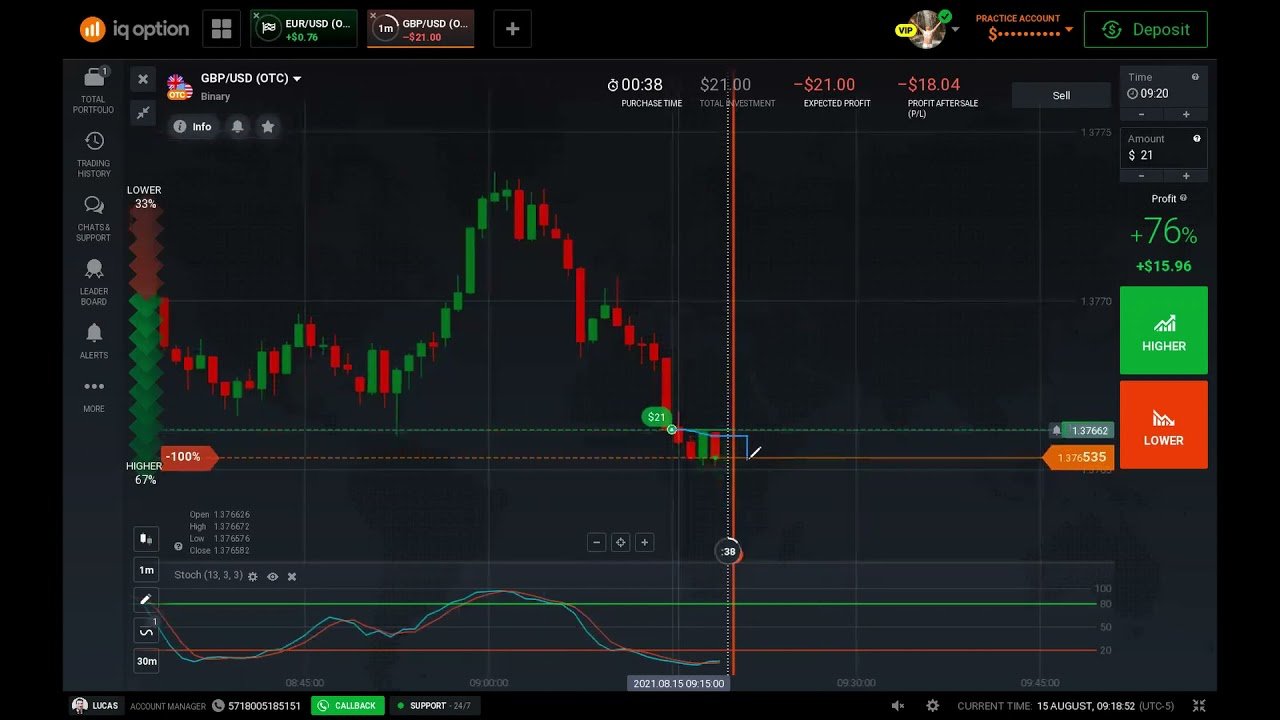Open Trading History in sidebar
Viewport: 1280px width, 720px height.
point(94,155)
